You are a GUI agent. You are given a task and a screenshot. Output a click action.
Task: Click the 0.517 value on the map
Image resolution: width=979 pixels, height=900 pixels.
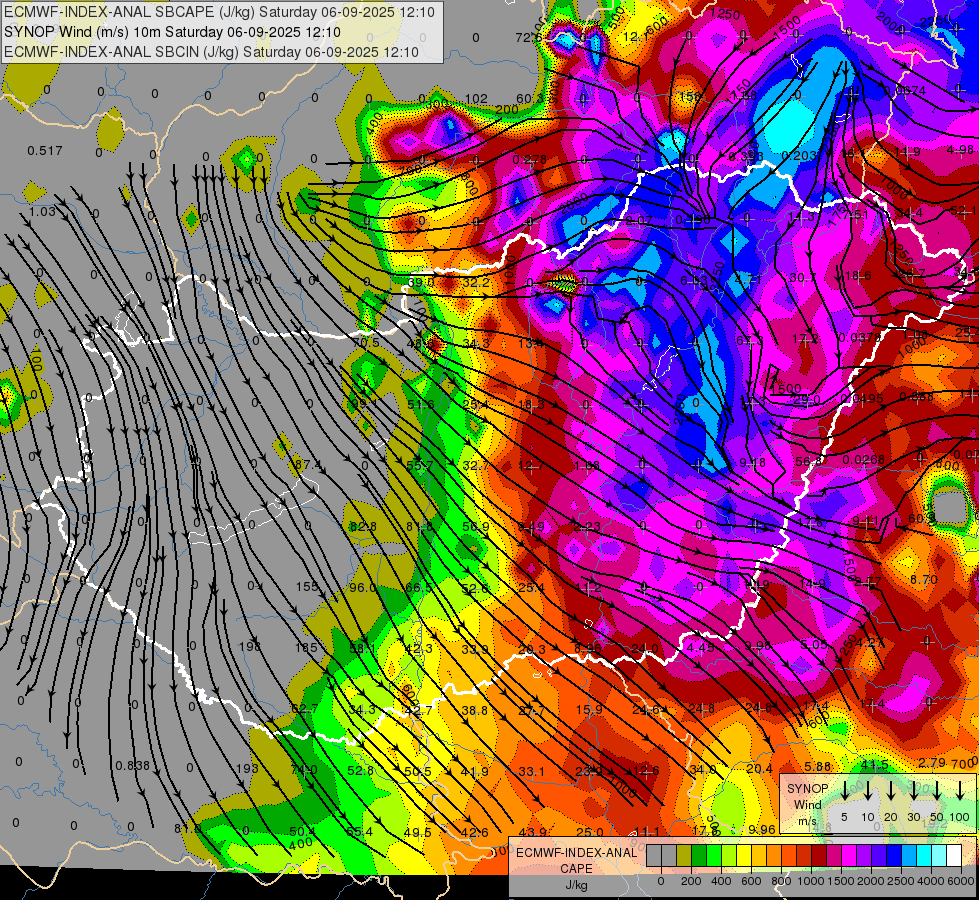45,151
